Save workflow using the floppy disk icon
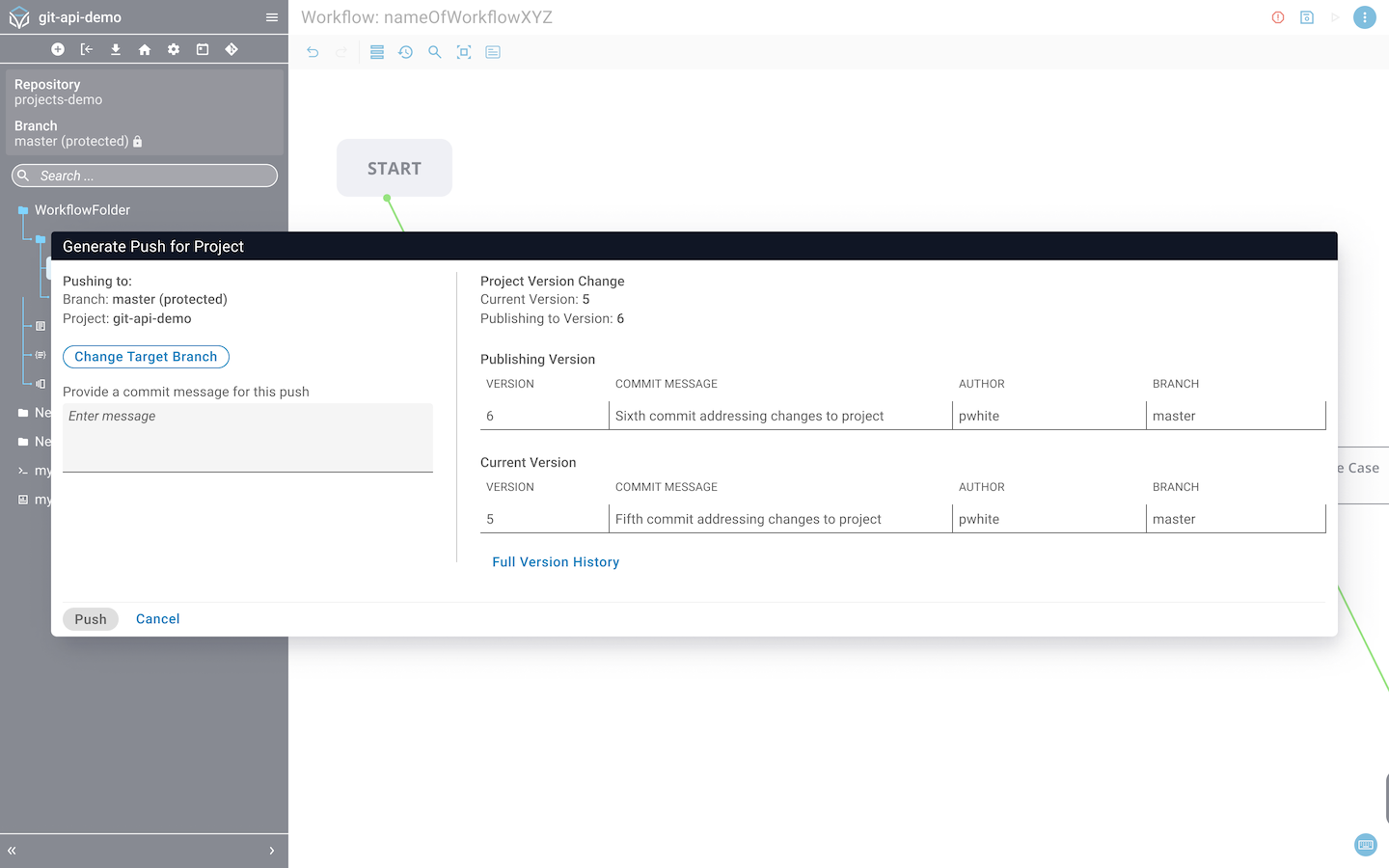This screenshot has width=1389, height=868. pyautogui.click(x=1307, y=17)
